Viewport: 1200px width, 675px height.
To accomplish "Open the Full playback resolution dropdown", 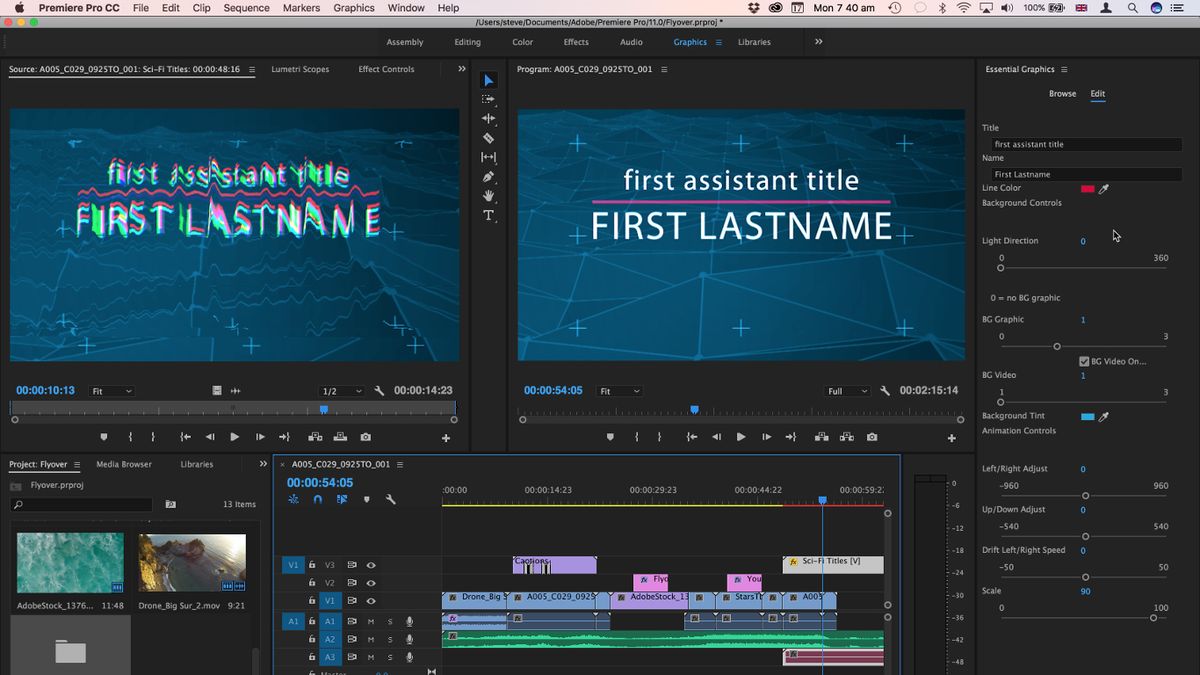I will pos(849,391).
